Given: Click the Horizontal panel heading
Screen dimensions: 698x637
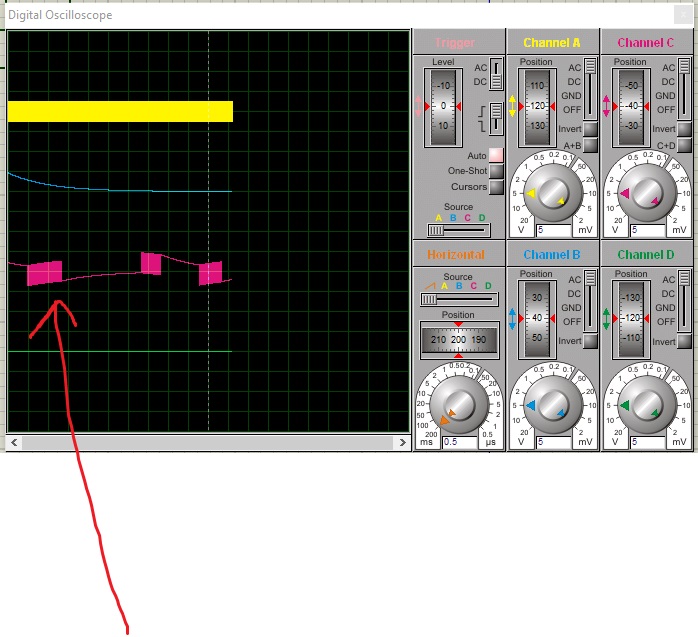Looking at the screenshot, I should pos(456,255).
